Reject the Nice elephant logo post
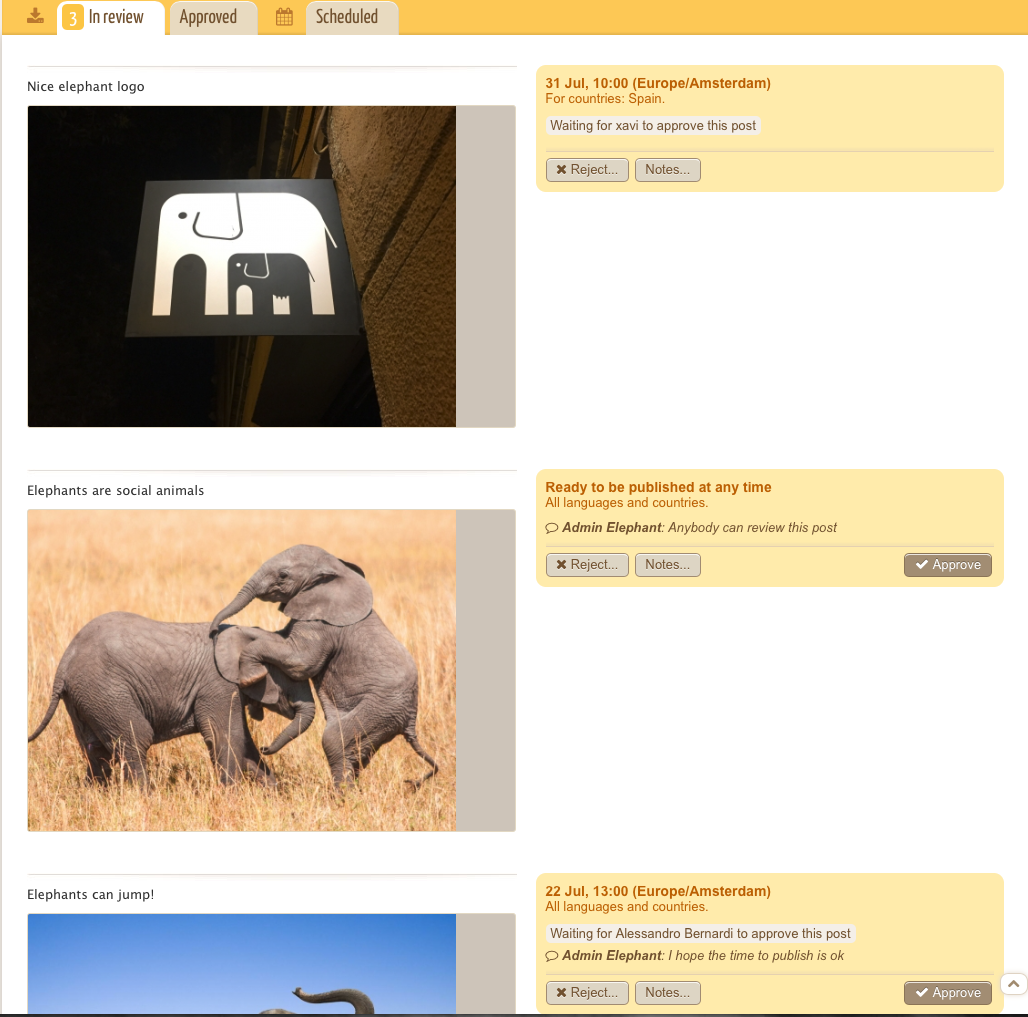The image size is (1028, 1017). [587, 170]
